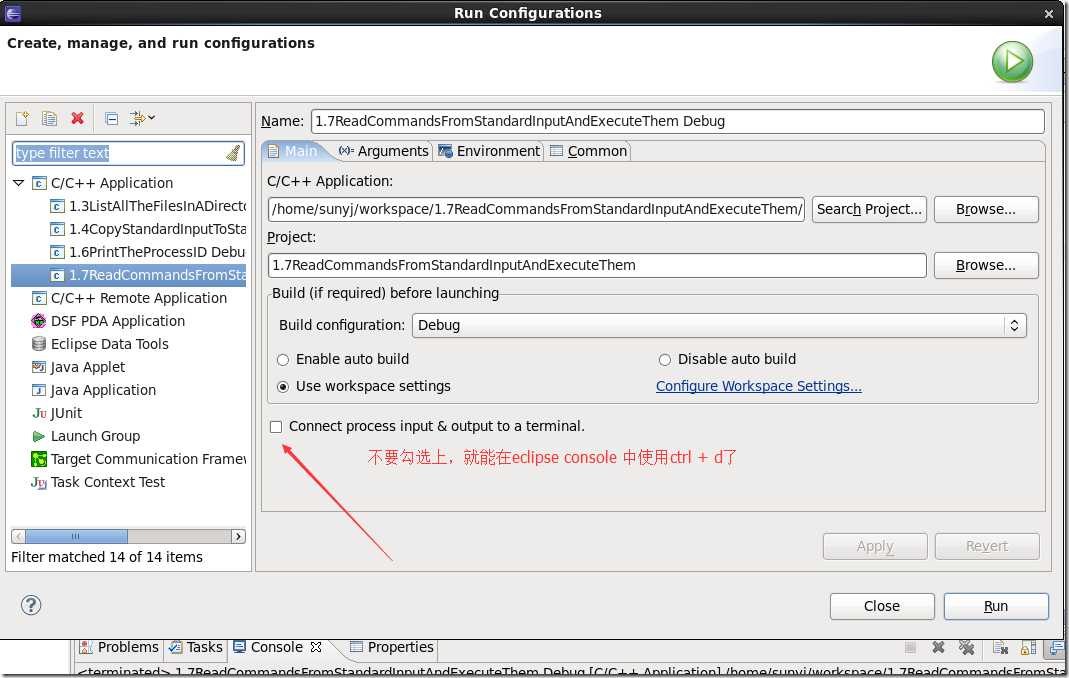Select Launch Group type
Viewport: 1069px width, 678px height.
(87, 437)
